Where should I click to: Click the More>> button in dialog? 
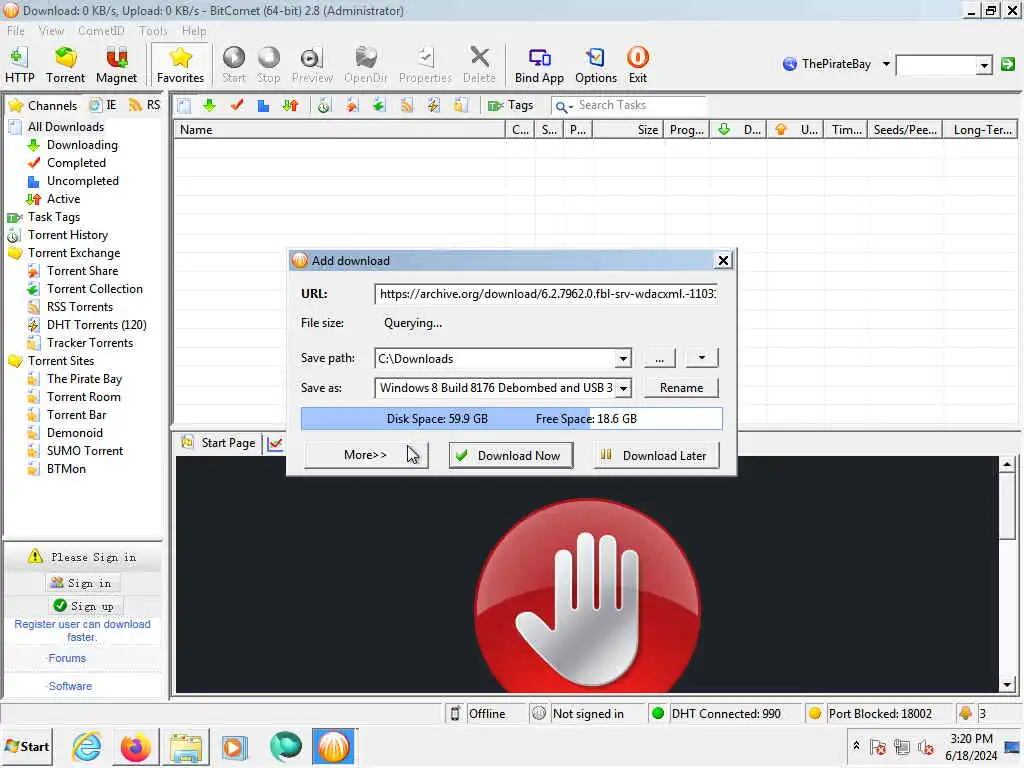pos(365,455)
